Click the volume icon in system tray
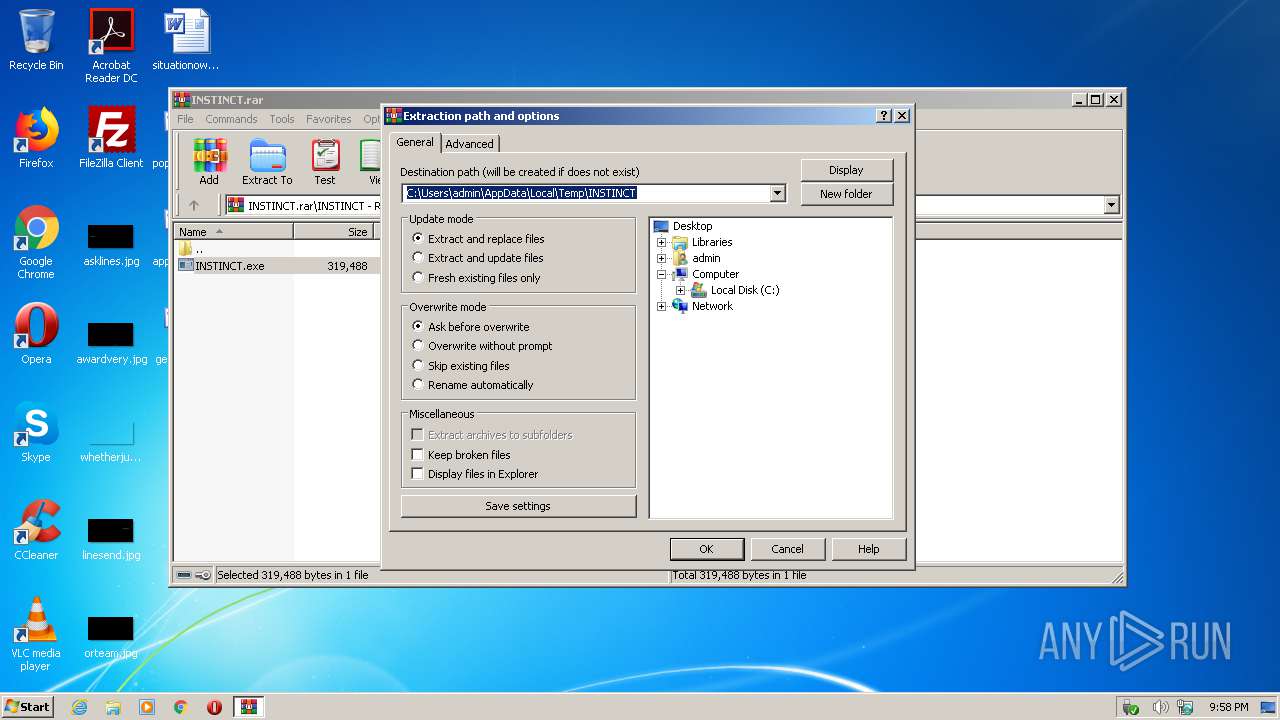1280x720 pixels. pyautogui.click(x=1160, y=707)
